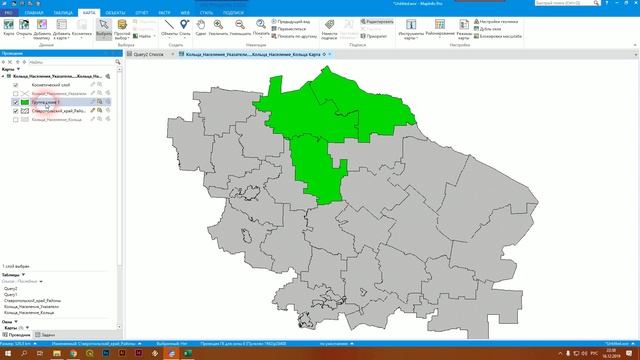Switch to the Задачи bottom tab
640x360 pixels.
(x=45, y=335)
